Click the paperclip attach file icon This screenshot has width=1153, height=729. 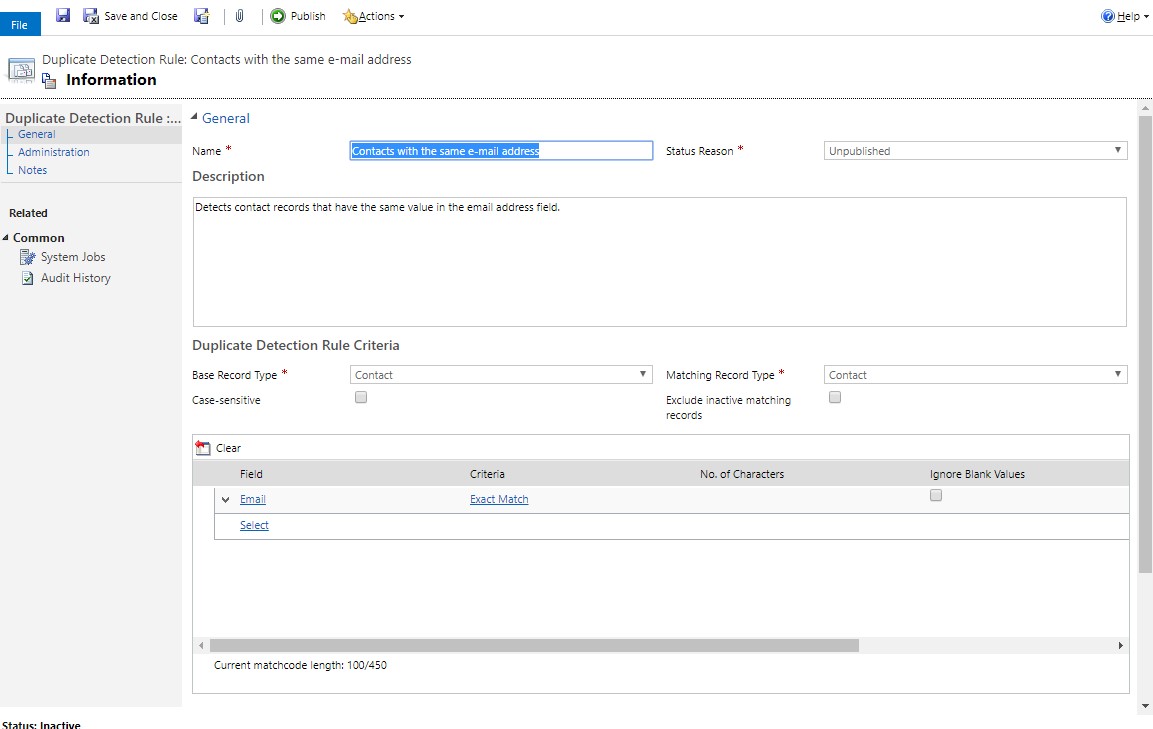point(240,16)
